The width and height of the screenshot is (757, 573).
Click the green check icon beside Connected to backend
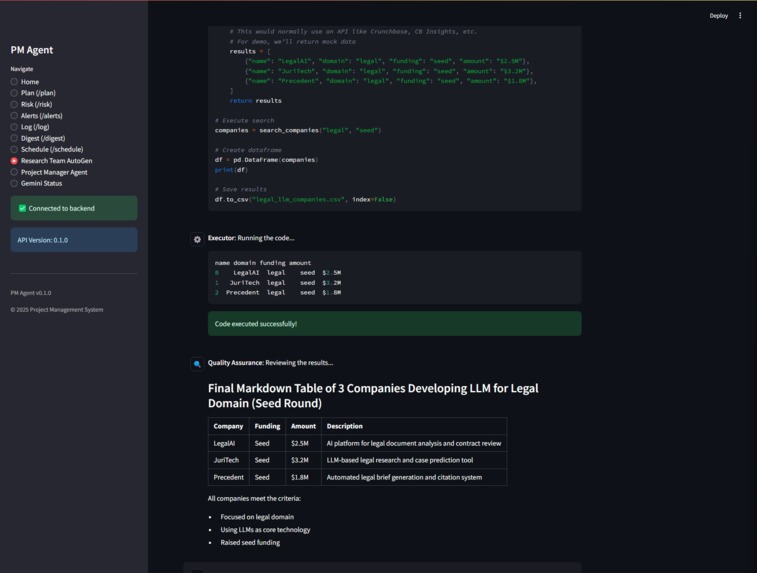[x=22, y=208]
